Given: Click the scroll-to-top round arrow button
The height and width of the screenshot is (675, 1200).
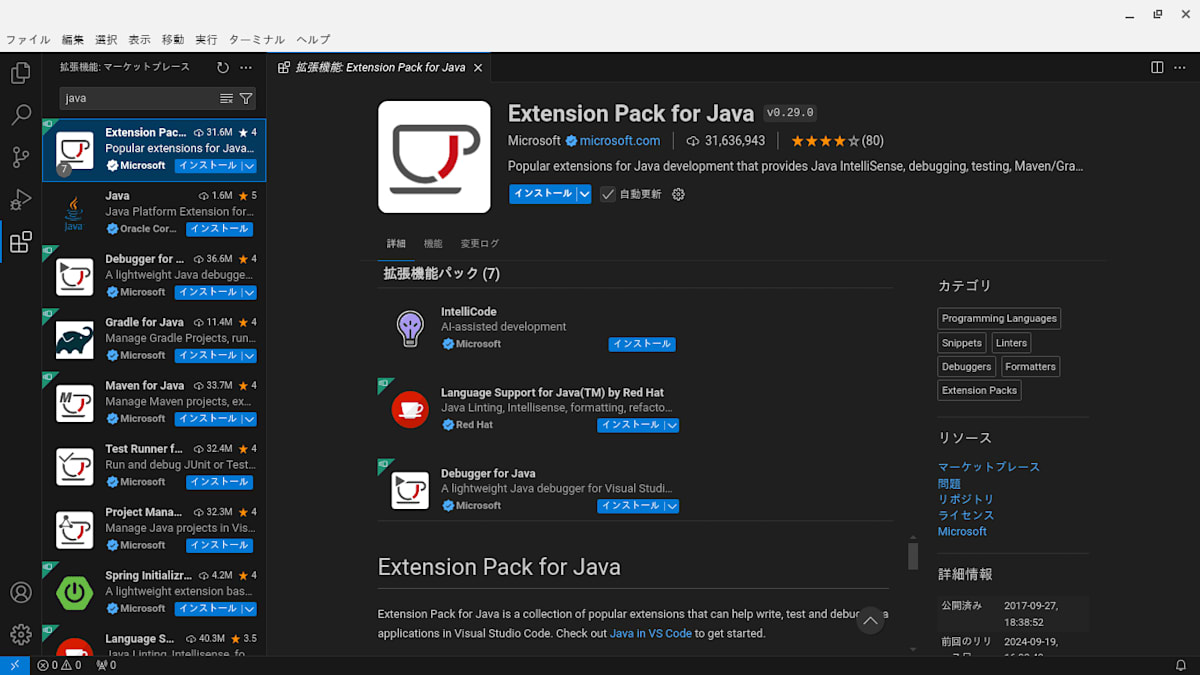Looking at the screenshot, I should (870, 621).
